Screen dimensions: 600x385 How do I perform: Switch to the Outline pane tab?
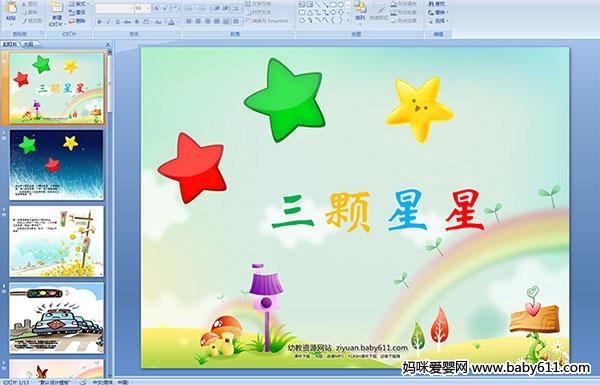point(28,44)
